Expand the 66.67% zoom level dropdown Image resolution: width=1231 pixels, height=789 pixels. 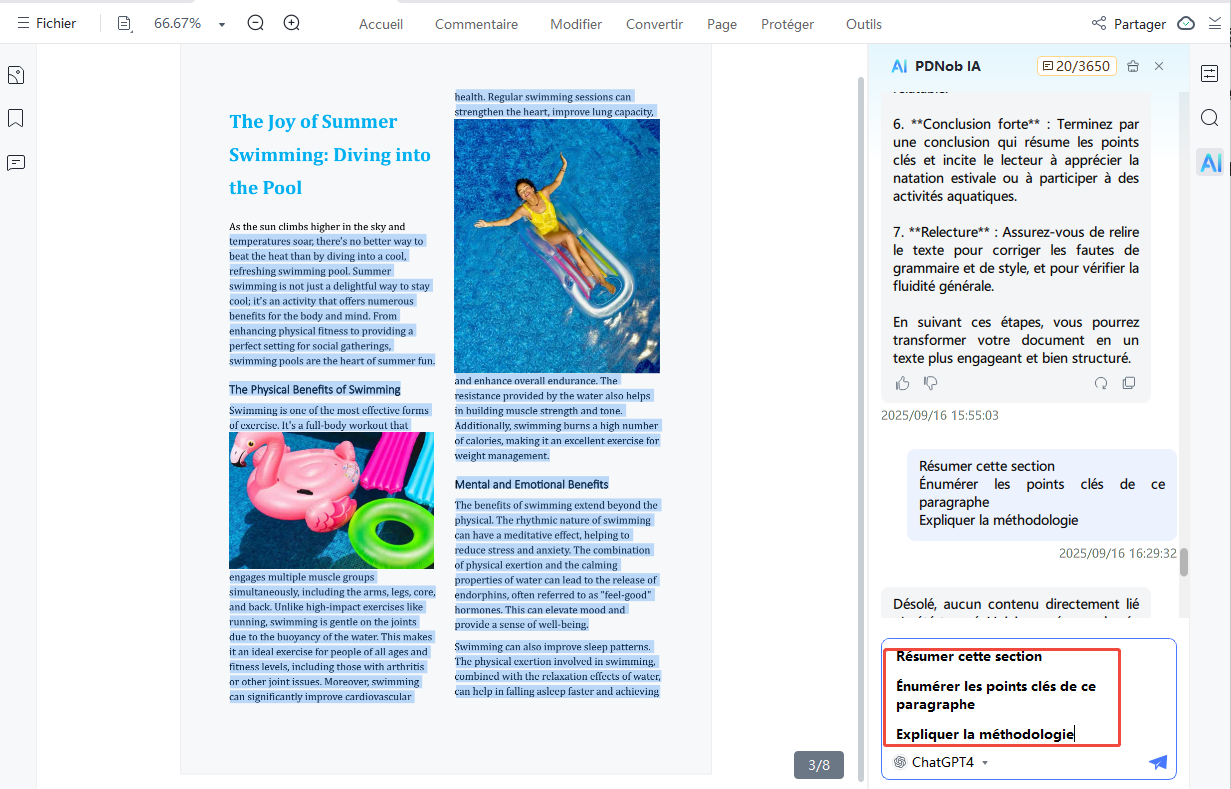[221, 24]
